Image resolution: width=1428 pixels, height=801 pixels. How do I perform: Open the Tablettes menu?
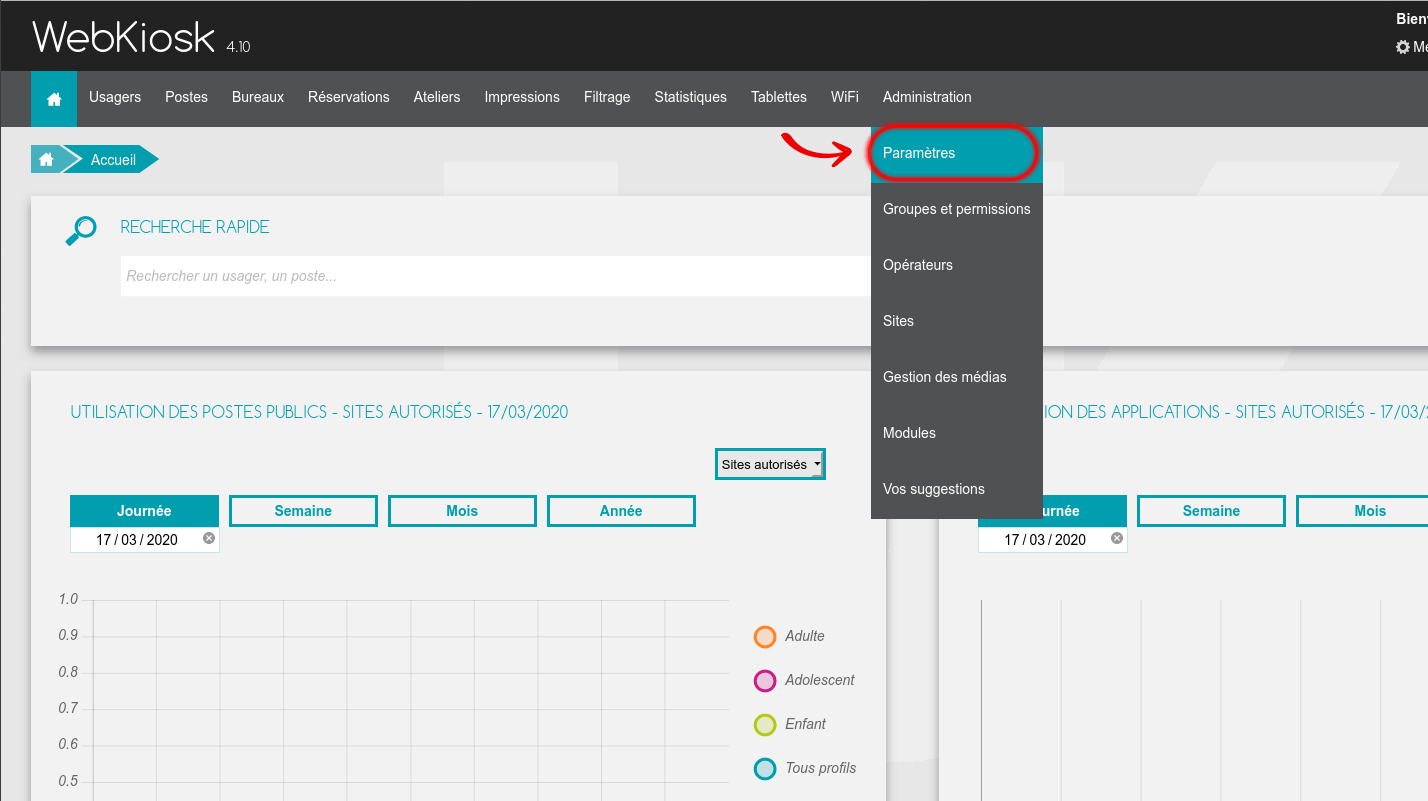pos(779,98)
